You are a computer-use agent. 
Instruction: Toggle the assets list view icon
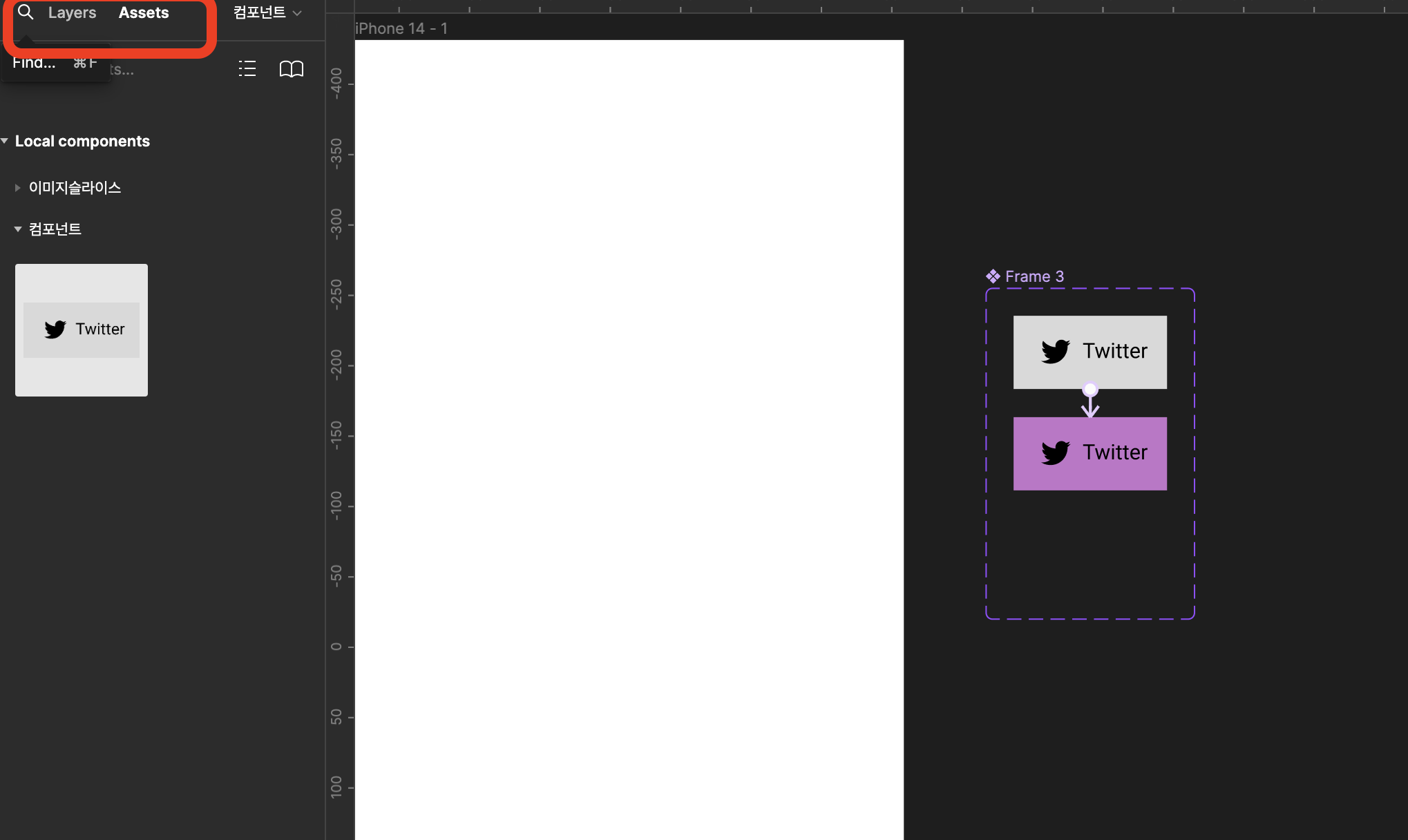[x=247, y=68]
